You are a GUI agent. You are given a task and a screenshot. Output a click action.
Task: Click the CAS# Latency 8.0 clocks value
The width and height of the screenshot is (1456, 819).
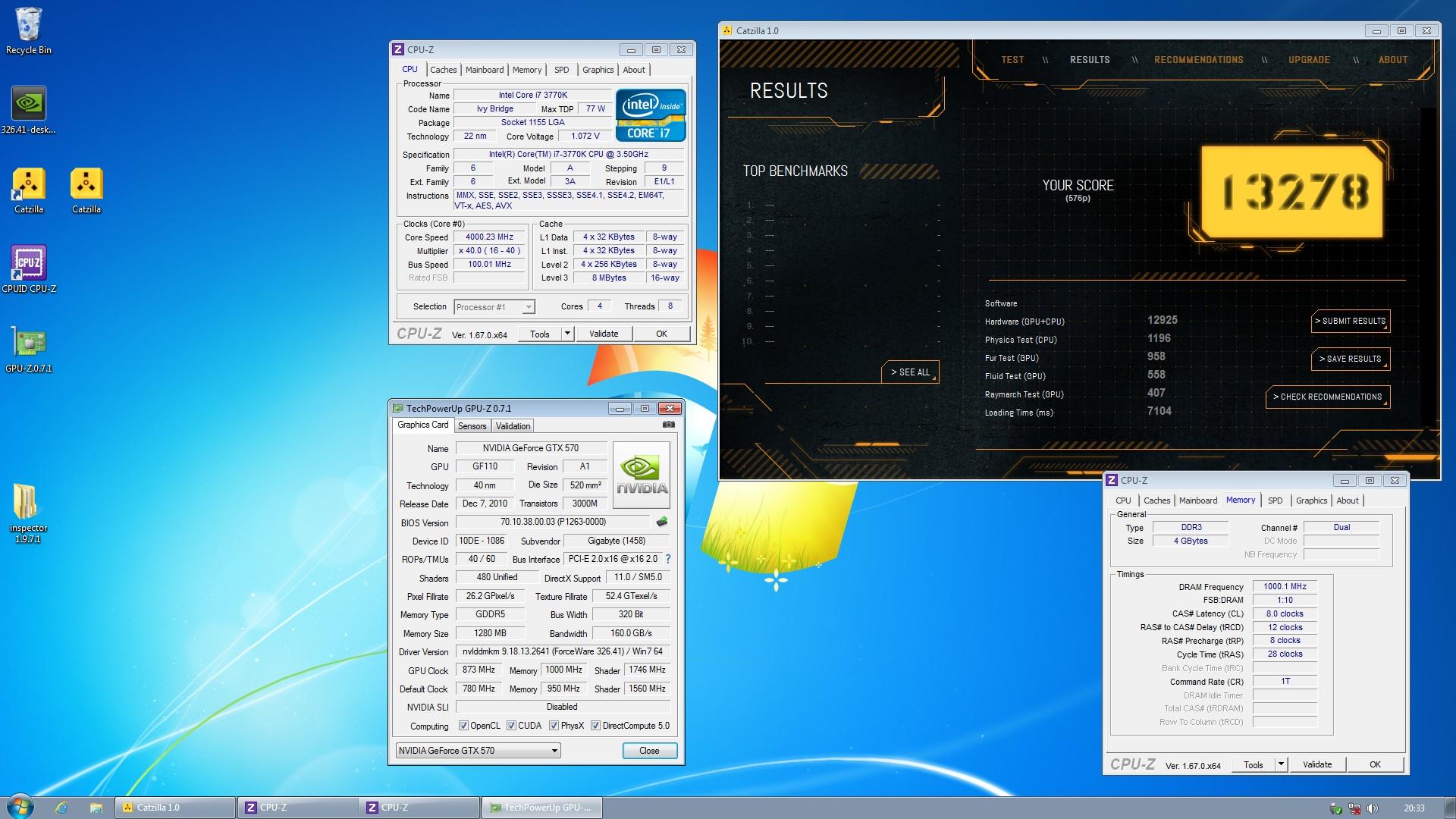tap(1285, 613)
